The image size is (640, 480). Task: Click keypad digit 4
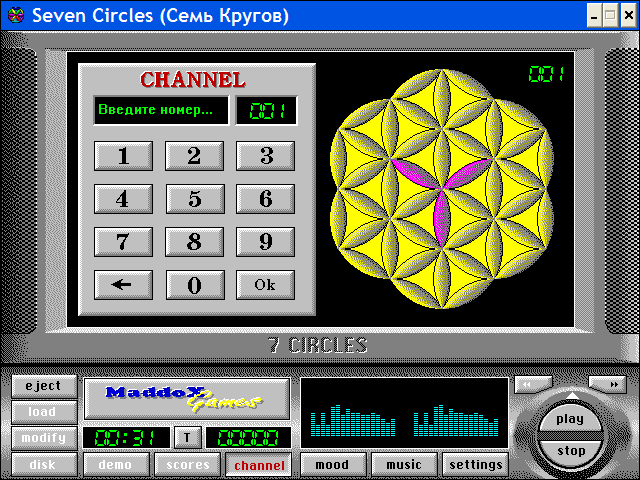[123, 199]
